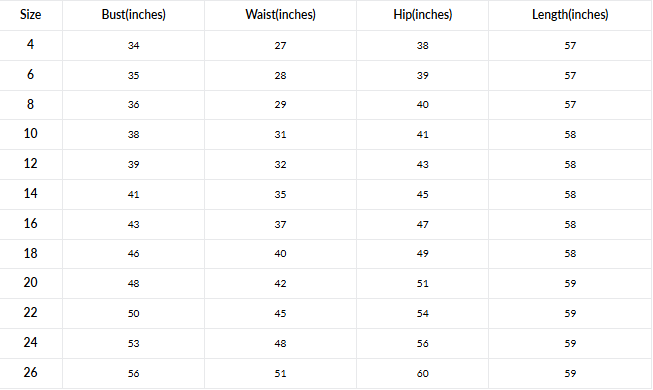Select the size 16 row label
Screen dimensions: 653x390
click(x=30, y=223)
